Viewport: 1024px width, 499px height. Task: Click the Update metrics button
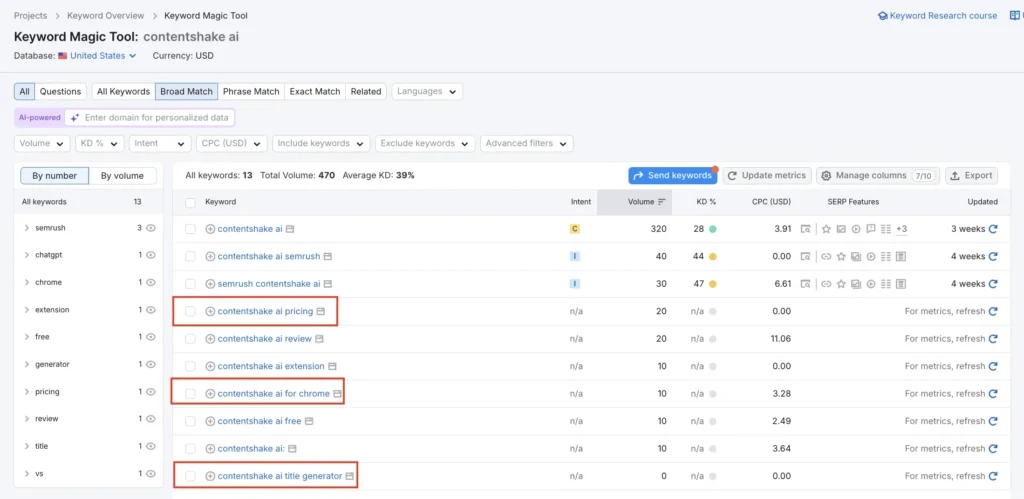[x=767, y=176]
